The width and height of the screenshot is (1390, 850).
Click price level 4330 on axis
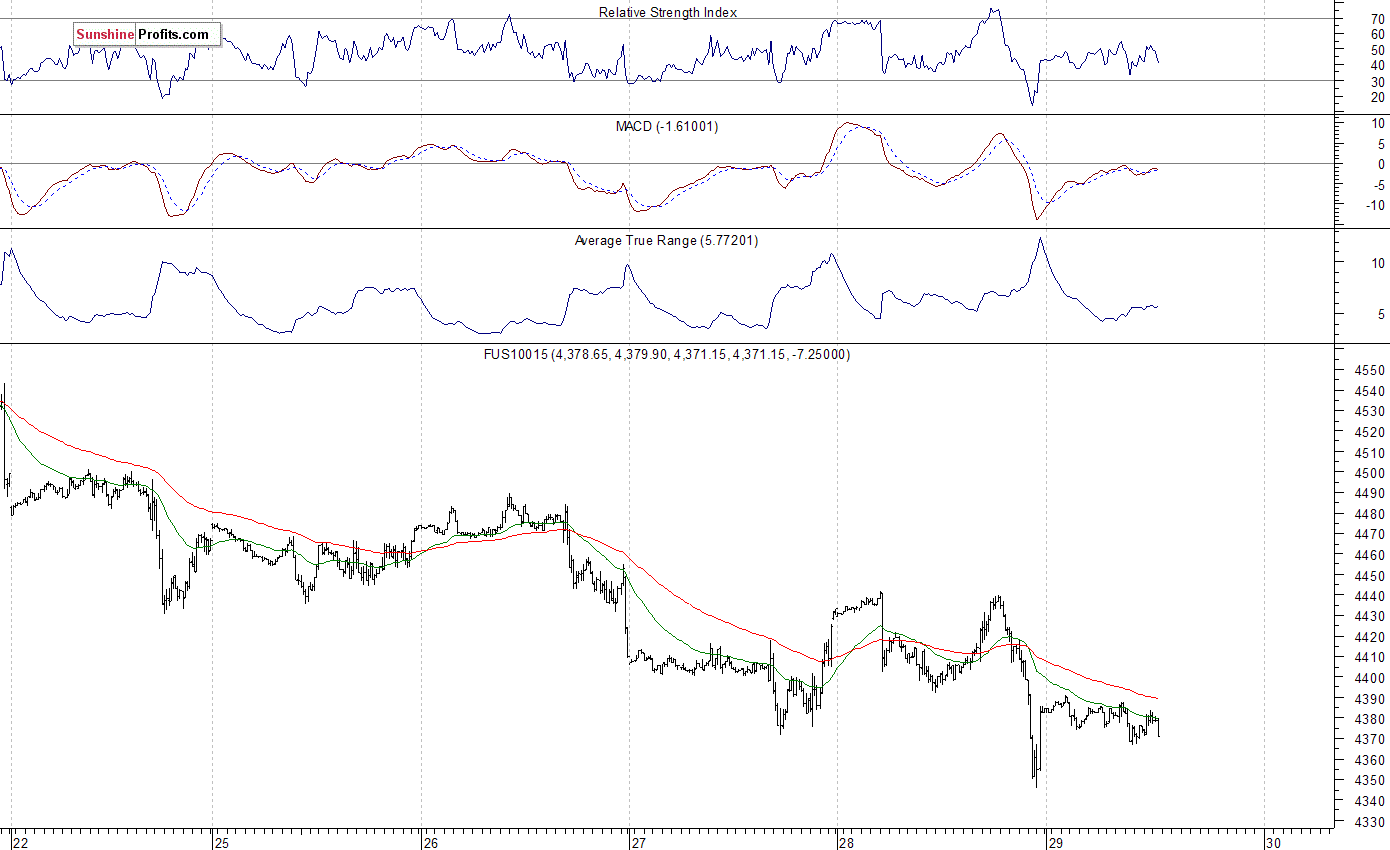pos(1369,822)
